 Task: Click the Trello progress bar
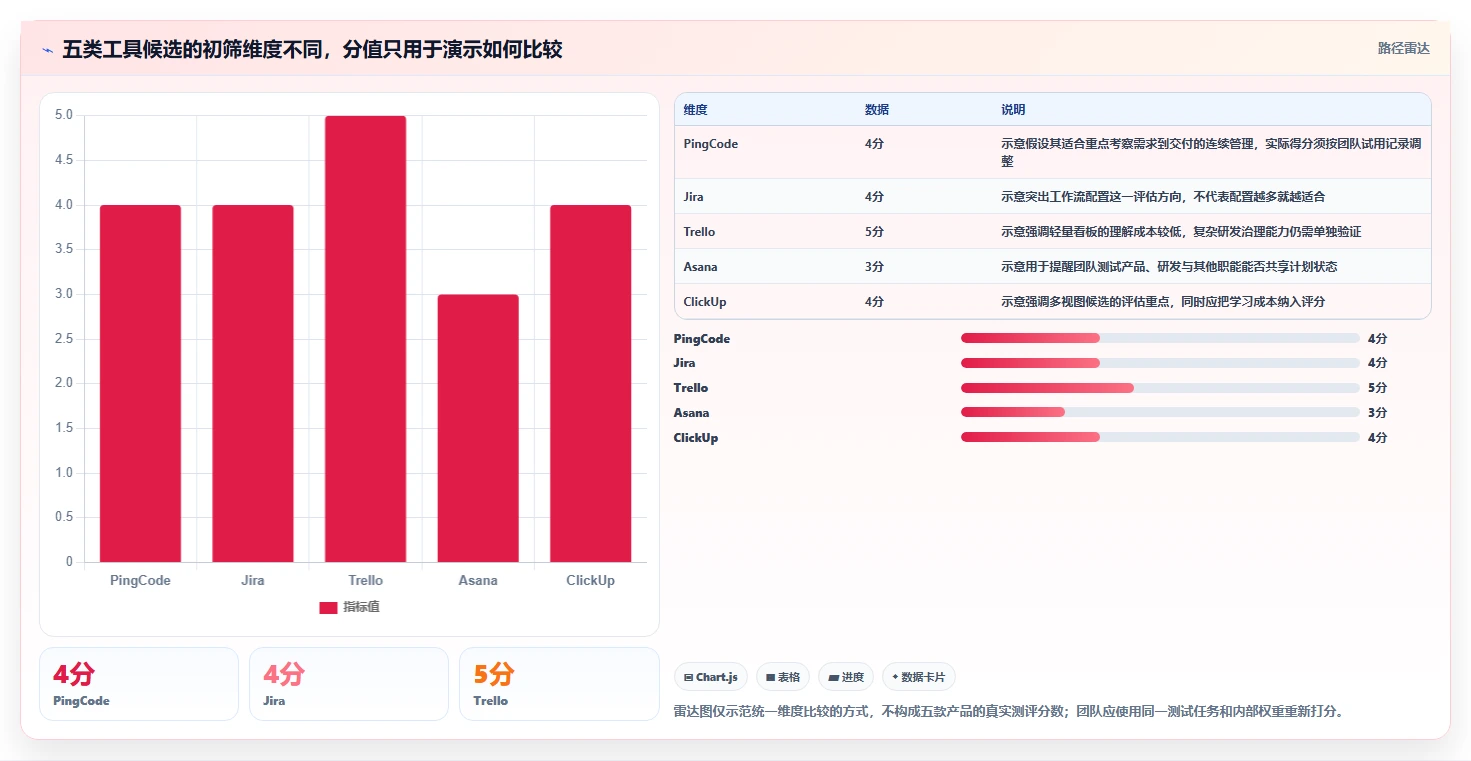(x=1160, y=388)
